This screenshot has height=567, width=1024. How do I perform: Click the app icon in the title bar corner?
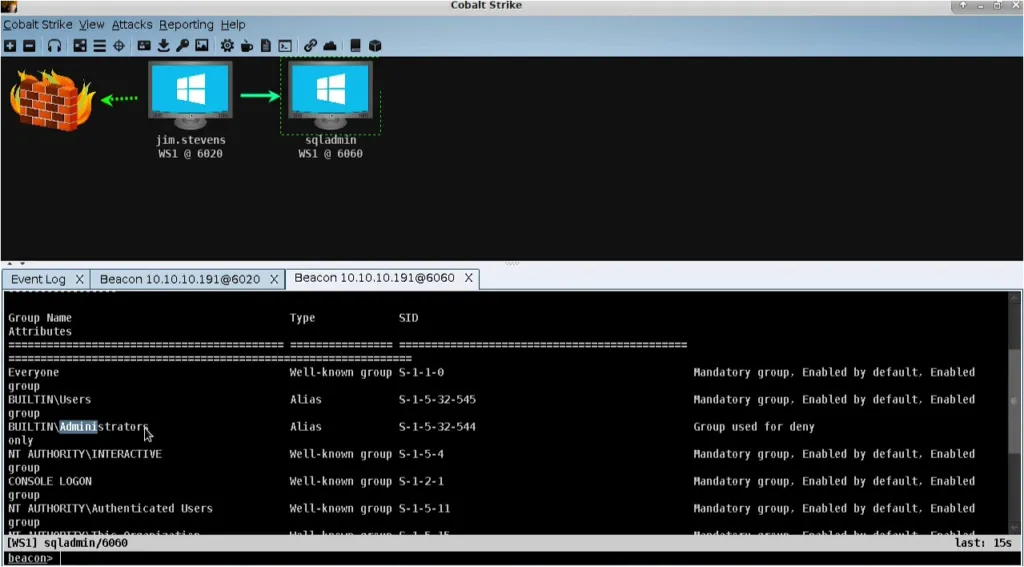point(9,7)
